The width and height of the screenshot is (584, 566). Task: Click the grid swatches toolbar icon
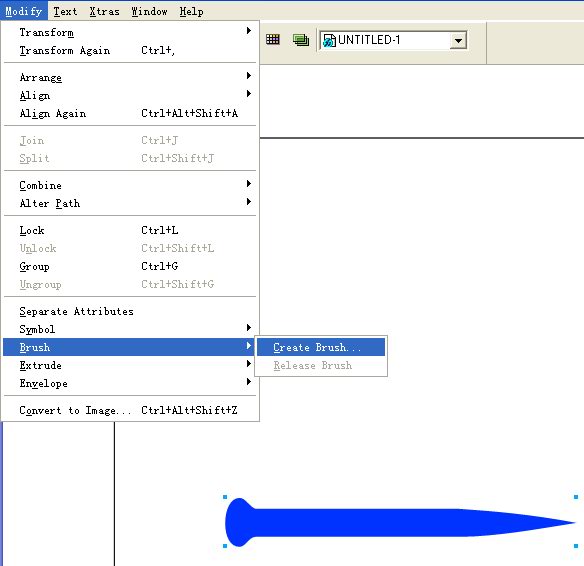pos(273,39)
